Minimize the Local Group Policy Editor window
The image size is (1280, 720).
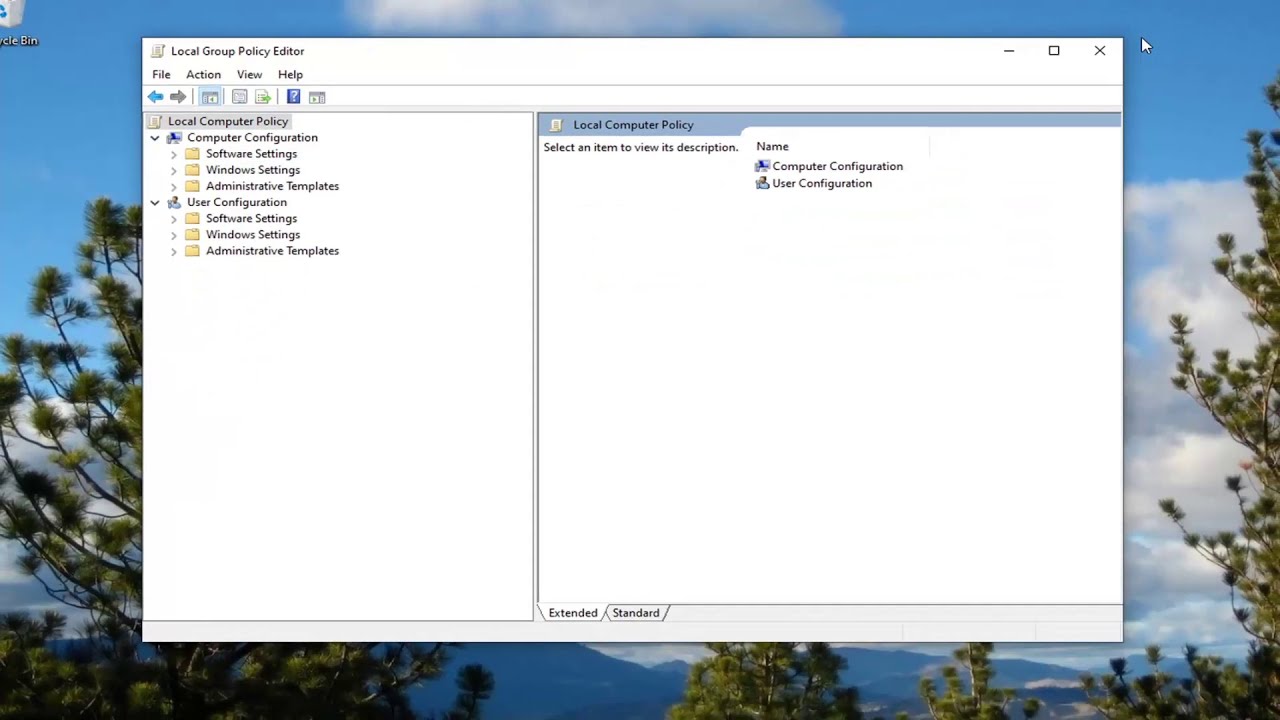click(x=1009, y=51)
